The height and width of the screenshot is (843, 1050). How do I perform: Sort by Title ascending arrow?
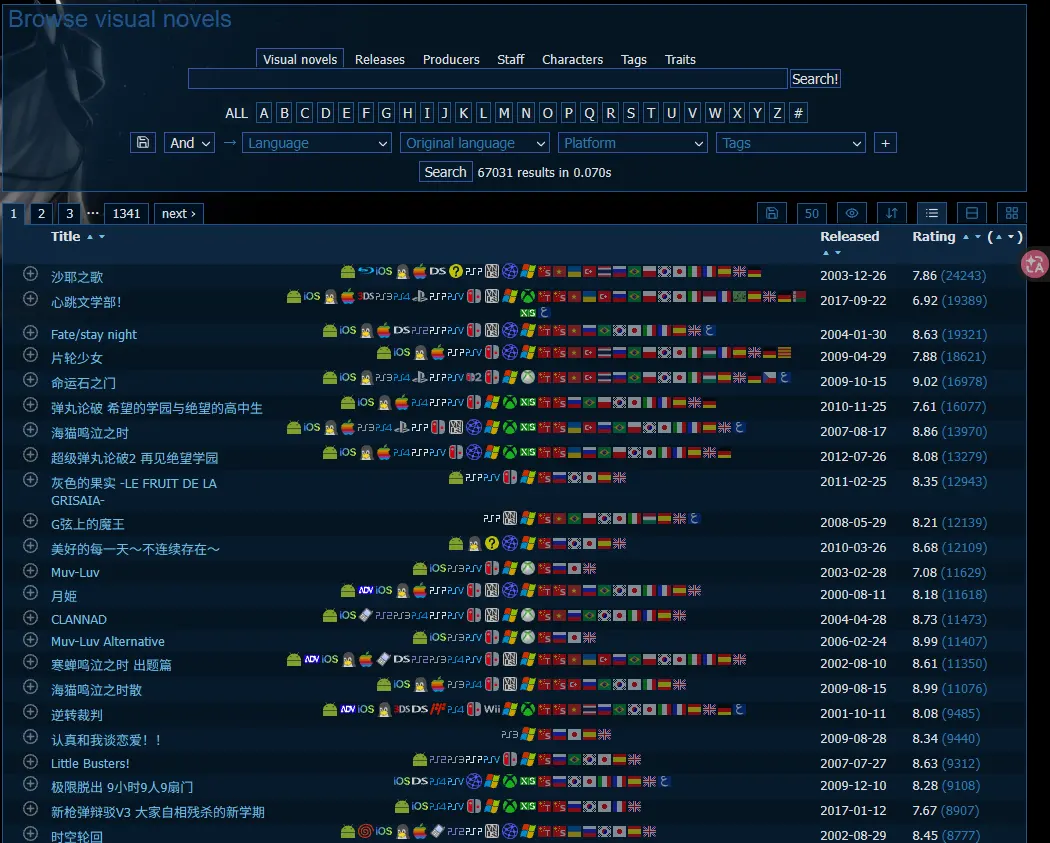click(90, 237)
